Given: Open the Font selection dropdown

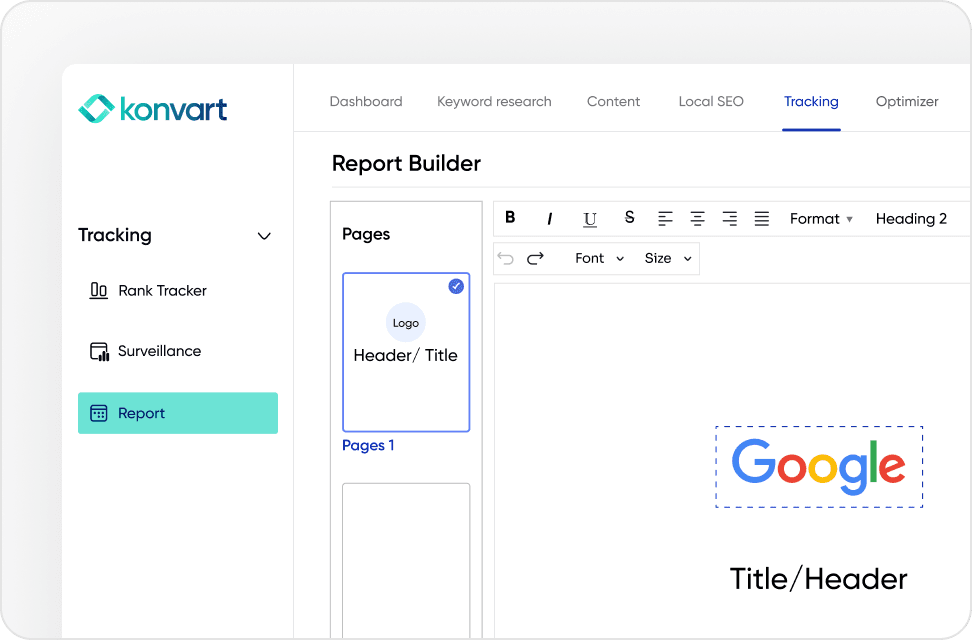Looking at the screenshot, I should 597,258.
